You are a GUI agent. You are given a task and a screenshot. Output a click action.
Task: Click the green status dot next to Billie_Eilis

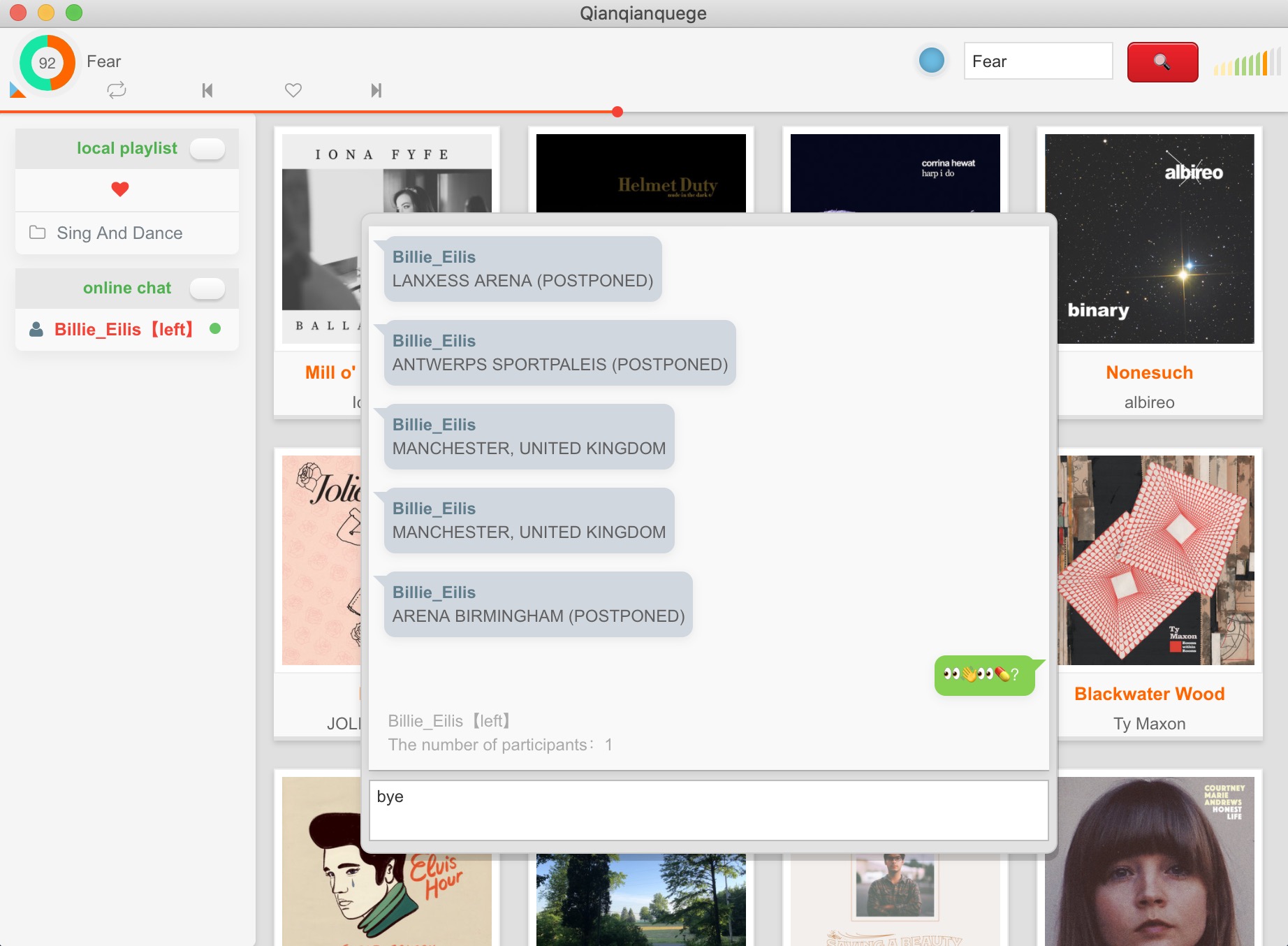pos(215,328)
